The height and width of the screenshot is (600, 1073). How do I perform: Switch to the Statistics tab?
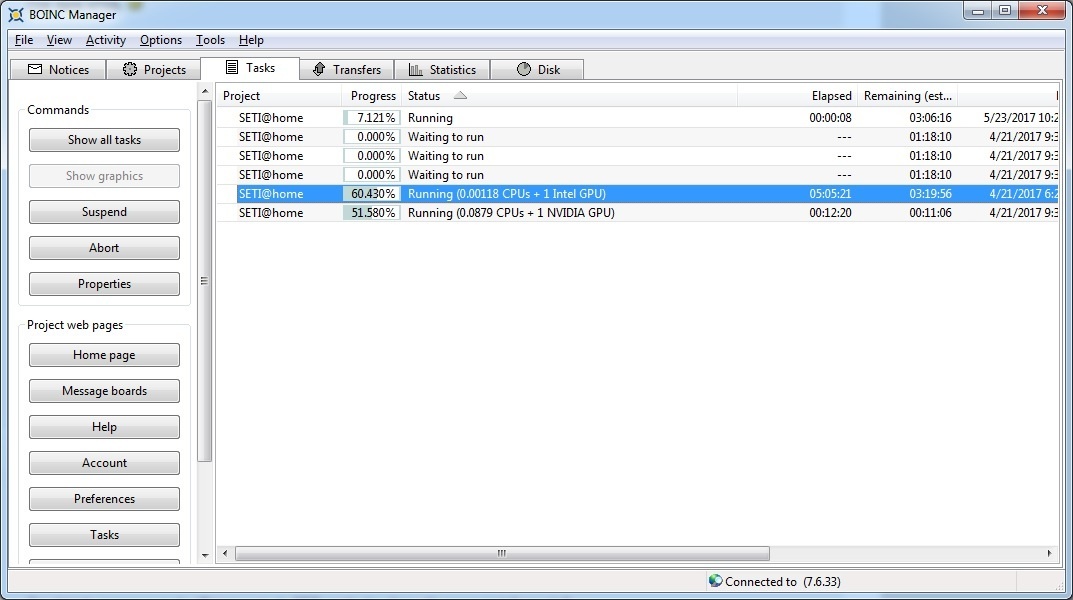tap(442, 70)
